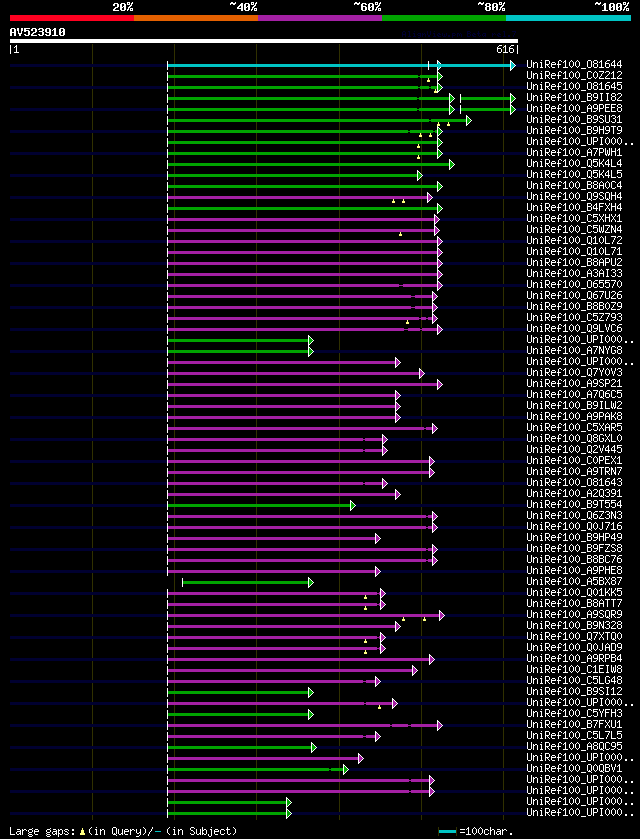
Task: Click the UniRef100_Q01KK5 label
Action: tap(574, 591)
